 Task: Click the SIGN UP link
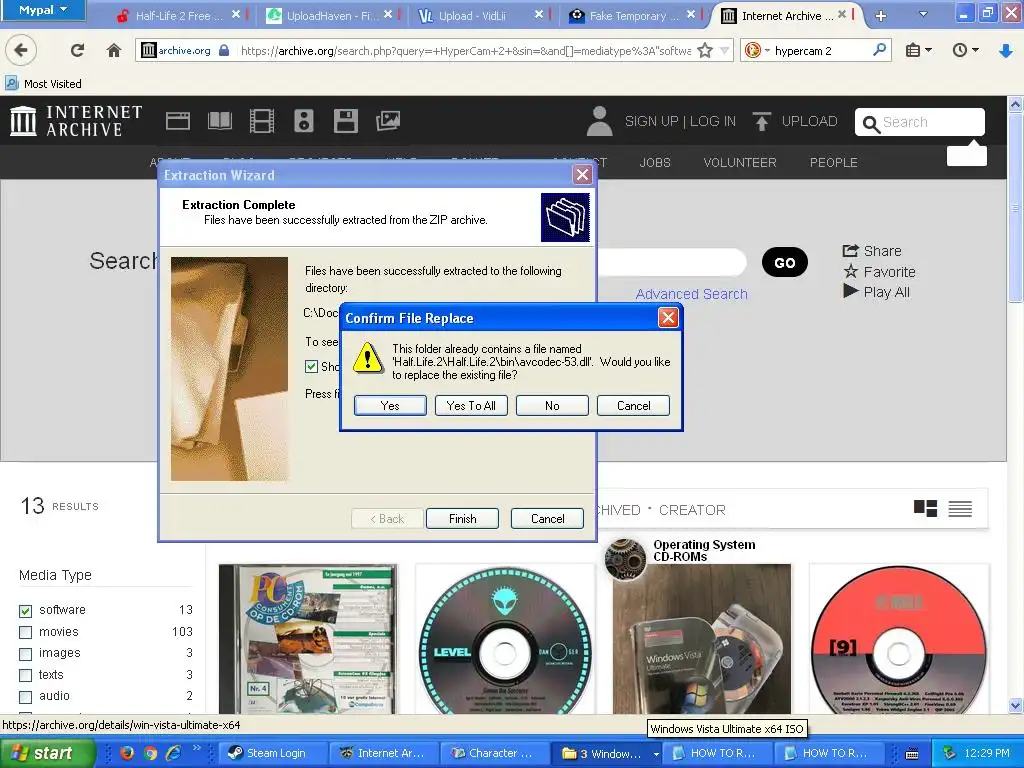[x=651, y=121]
